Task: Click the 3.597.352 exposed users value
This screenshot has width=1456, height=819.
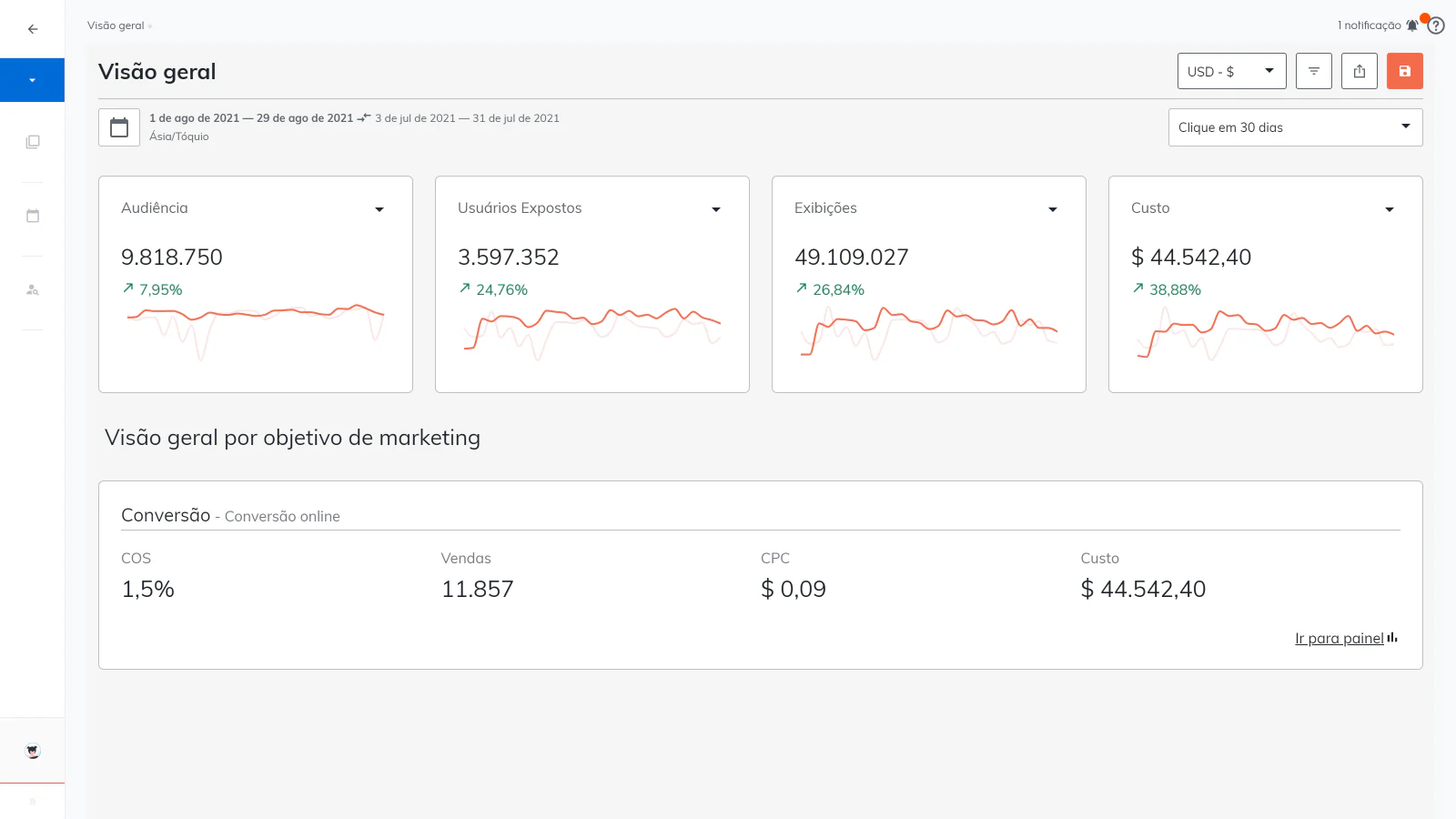Action: (509, 258)
